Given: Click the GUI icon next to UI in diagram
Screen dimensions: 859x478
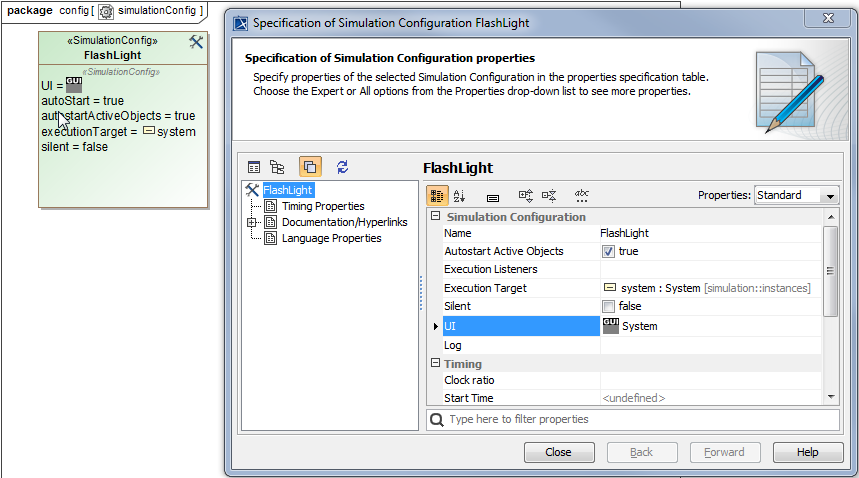Looking at the screenshot, I should (x=74, y=84).
